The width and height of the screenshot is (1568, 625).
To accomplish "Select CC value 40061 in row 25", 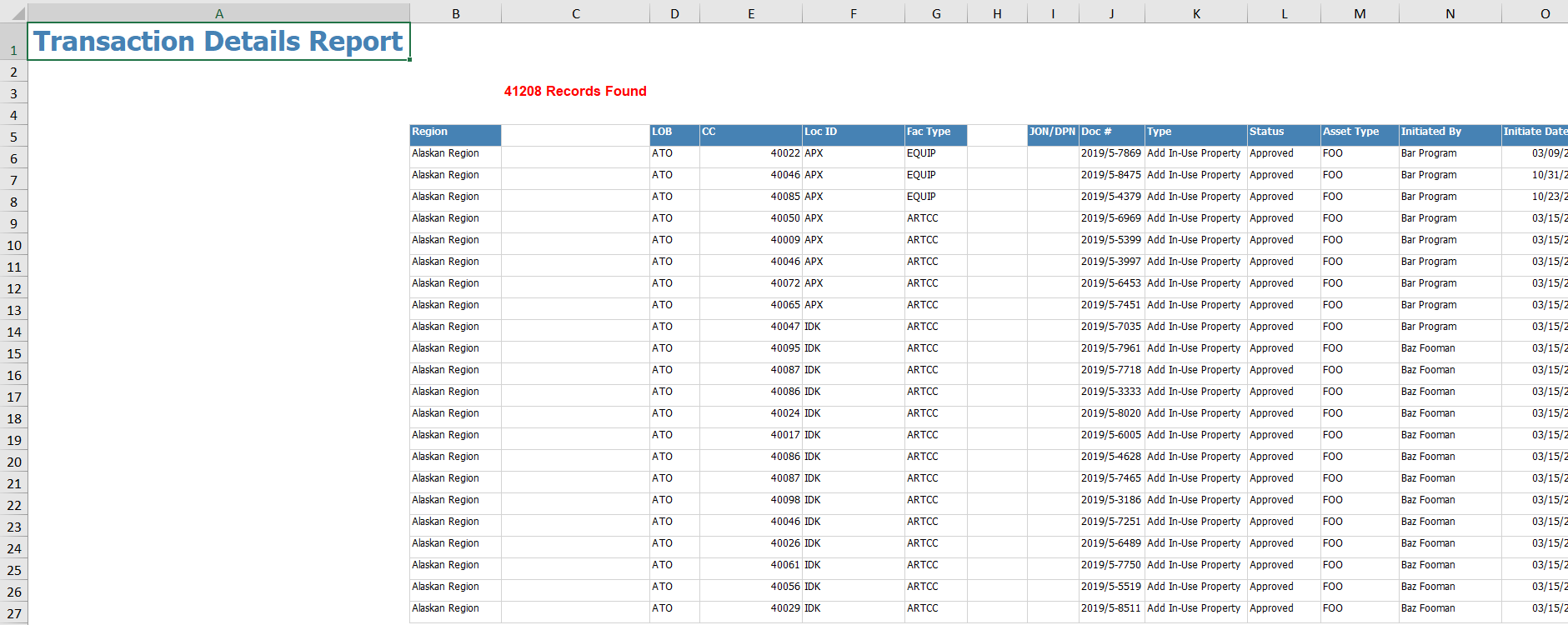I will pyautogui.click(x=751, y=568).
